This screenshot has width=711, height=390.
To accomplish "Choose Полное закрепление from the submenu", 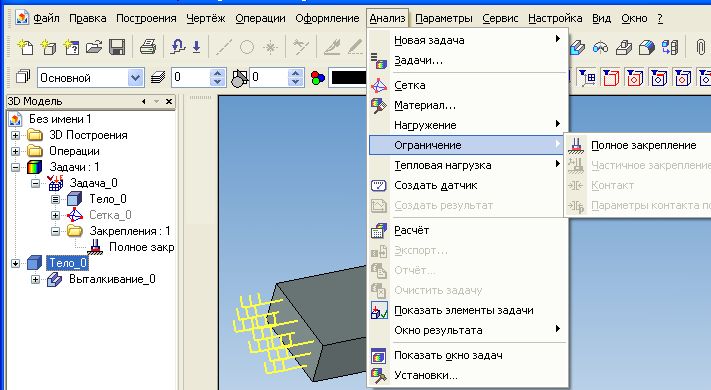I will click(x=643, y=146).
